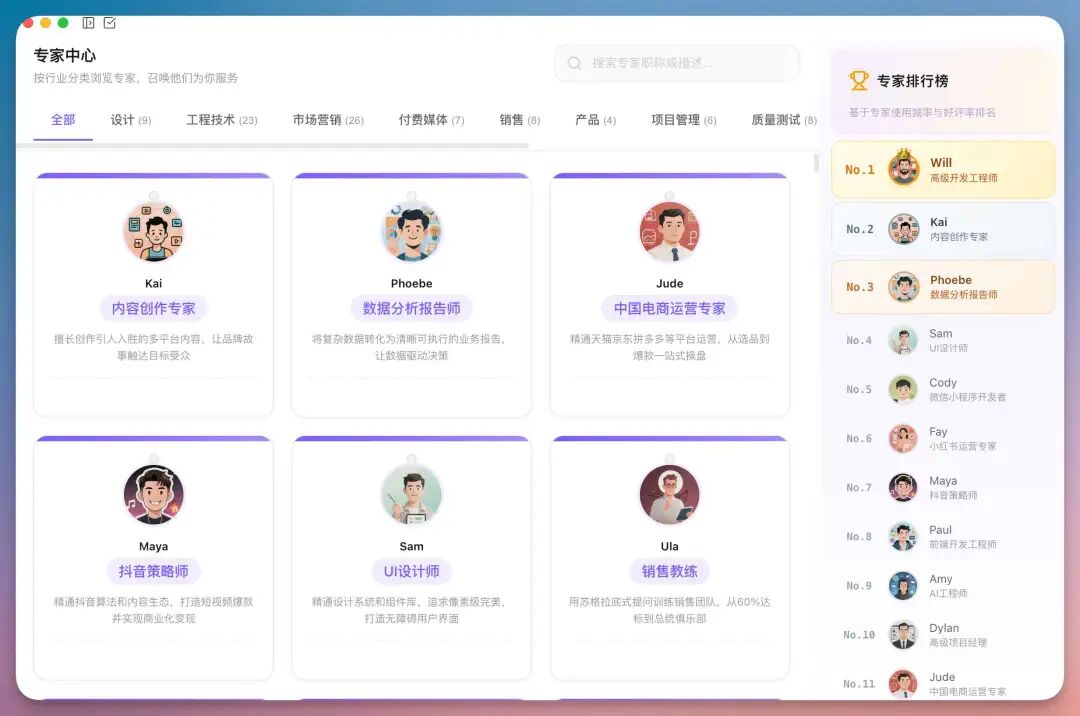Click Maya's headphones avatar on her card
Image resolution: width=1080 pixels, height=716 pixels.
coord(152,493)
